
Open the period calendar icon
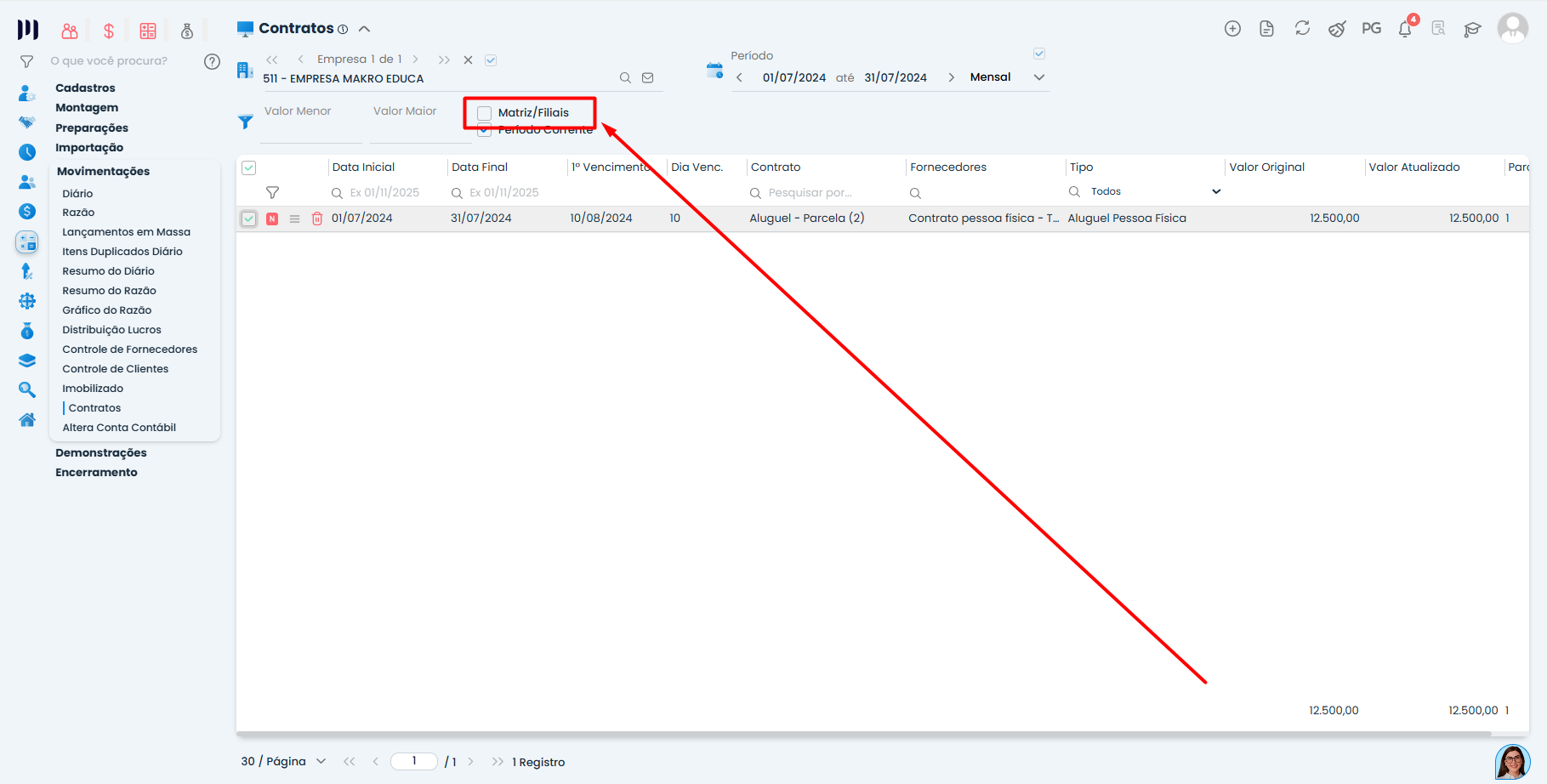click(x=714, y=71)
